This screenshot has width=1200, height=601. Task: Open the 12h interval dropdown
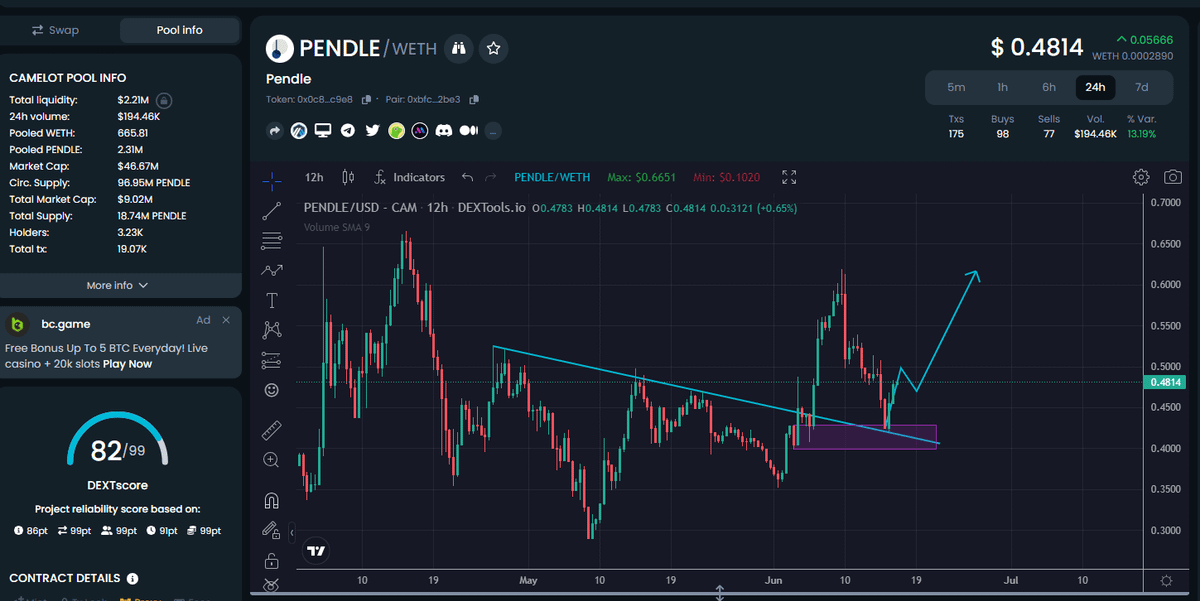314,177
